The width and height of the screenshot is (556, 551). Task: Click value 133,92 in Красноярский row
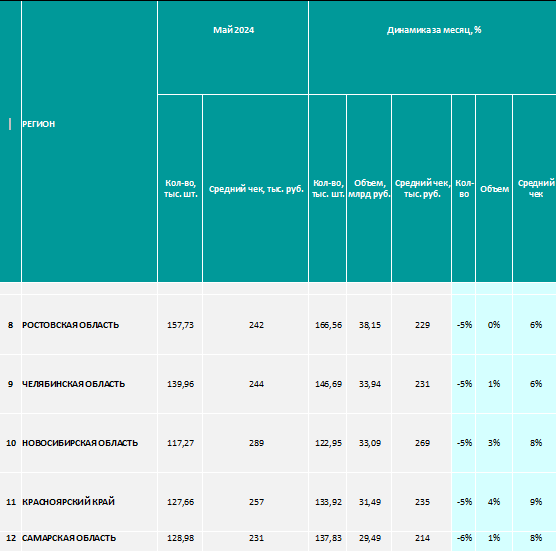[328, 502]
